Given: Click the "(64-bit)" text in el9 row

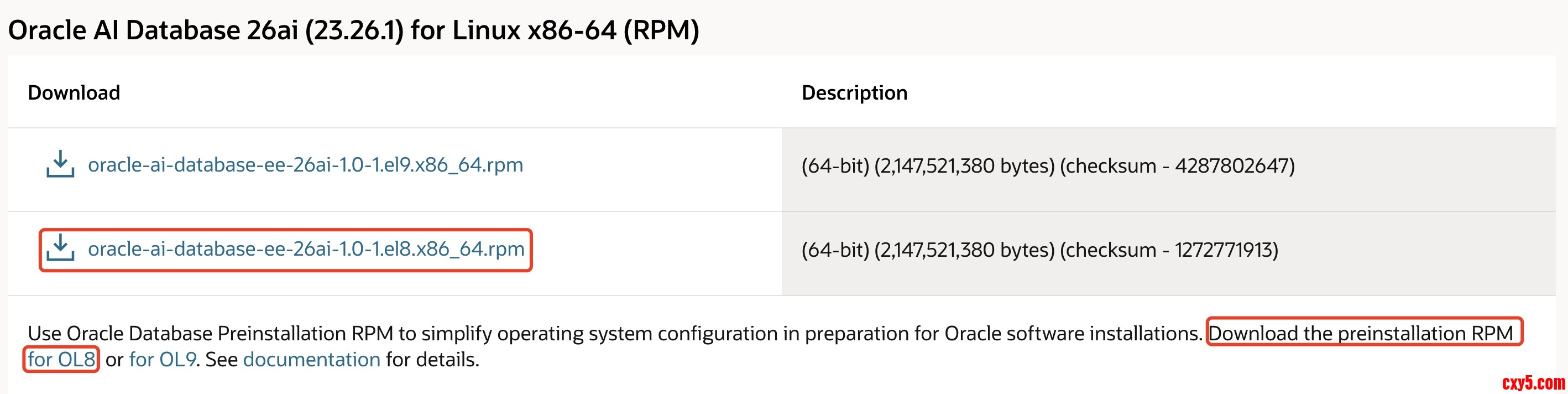Looking at the screenshot, I should pos(834,165).
